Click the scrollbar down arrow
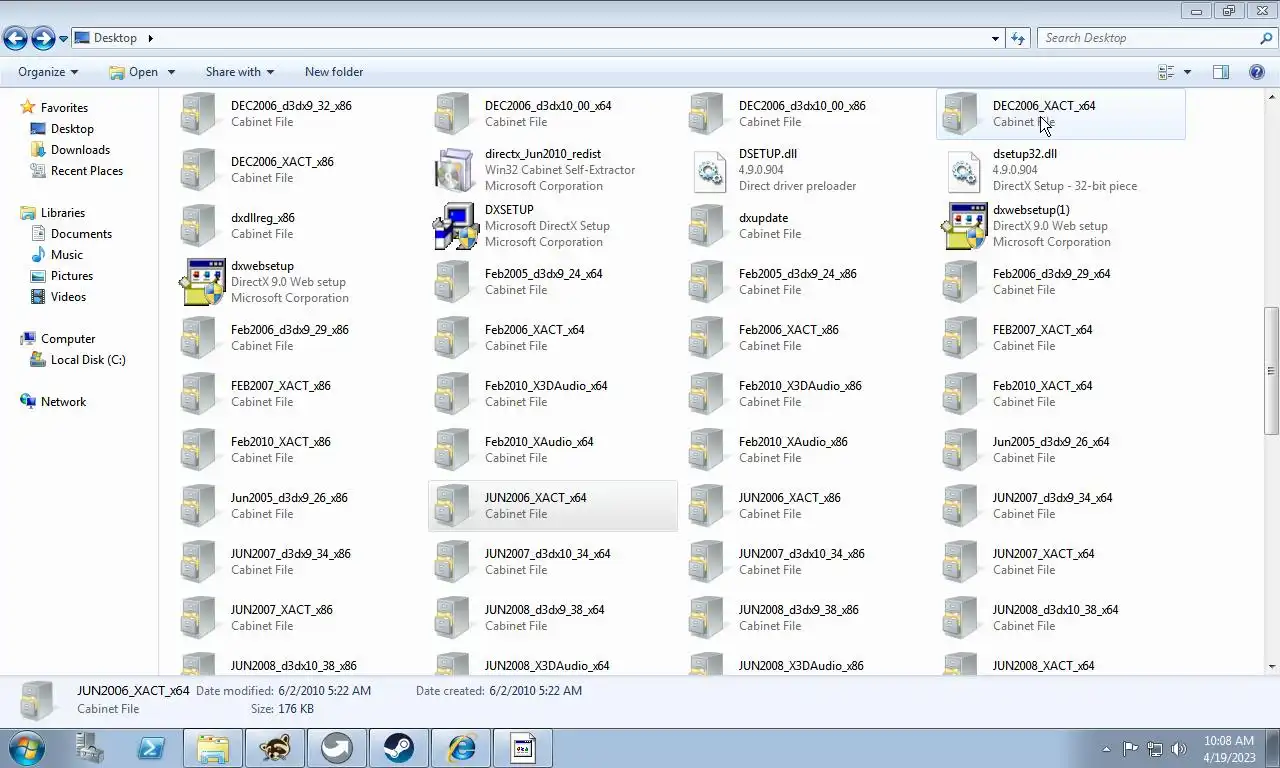 (1272, 666)
